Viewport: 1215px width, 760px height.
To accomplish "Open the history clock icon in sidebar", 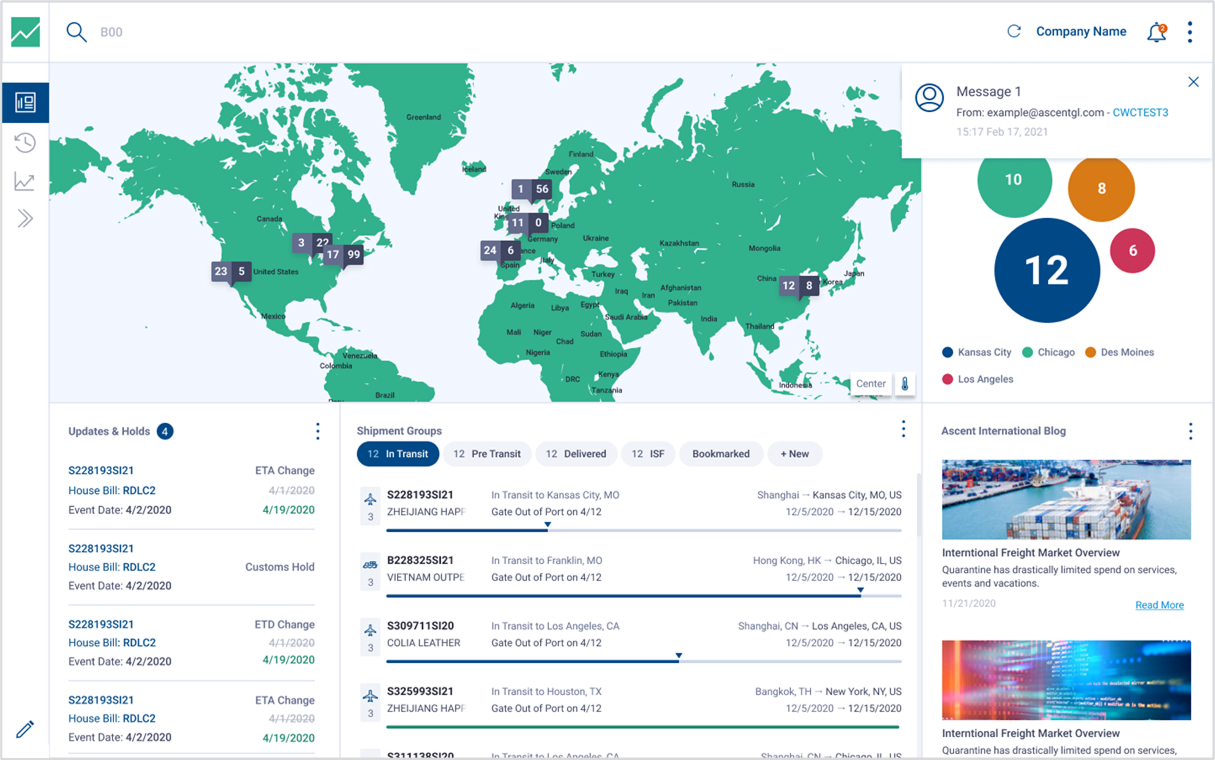I will [x=25, y=143].
